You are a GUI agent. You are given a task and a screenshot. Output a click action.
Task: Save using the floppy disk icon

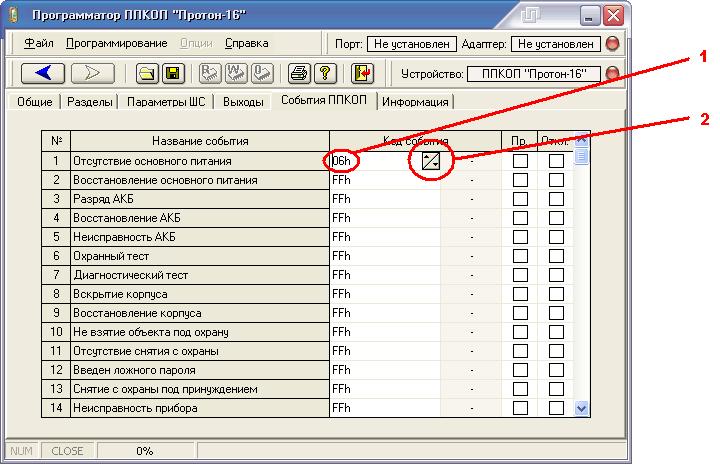[x=173, y=73]
